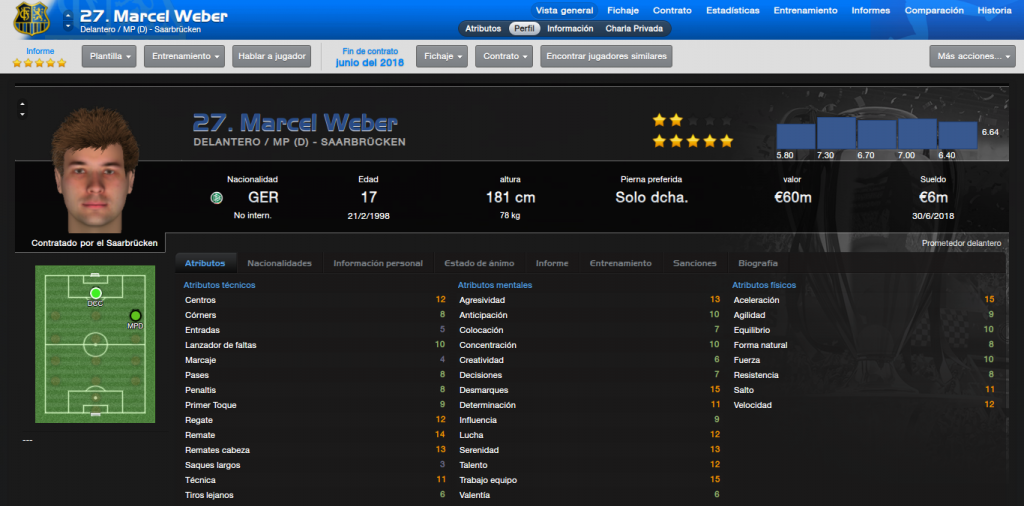Click the German nationality flag icon
The height and width of the screenshot is (506, 1024).
pos(216,197)
